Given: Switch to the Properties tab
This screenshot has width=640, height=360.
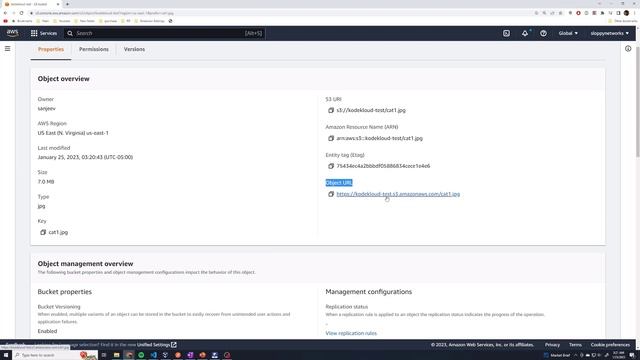Looking at the screenshot, I should point(51,49).
